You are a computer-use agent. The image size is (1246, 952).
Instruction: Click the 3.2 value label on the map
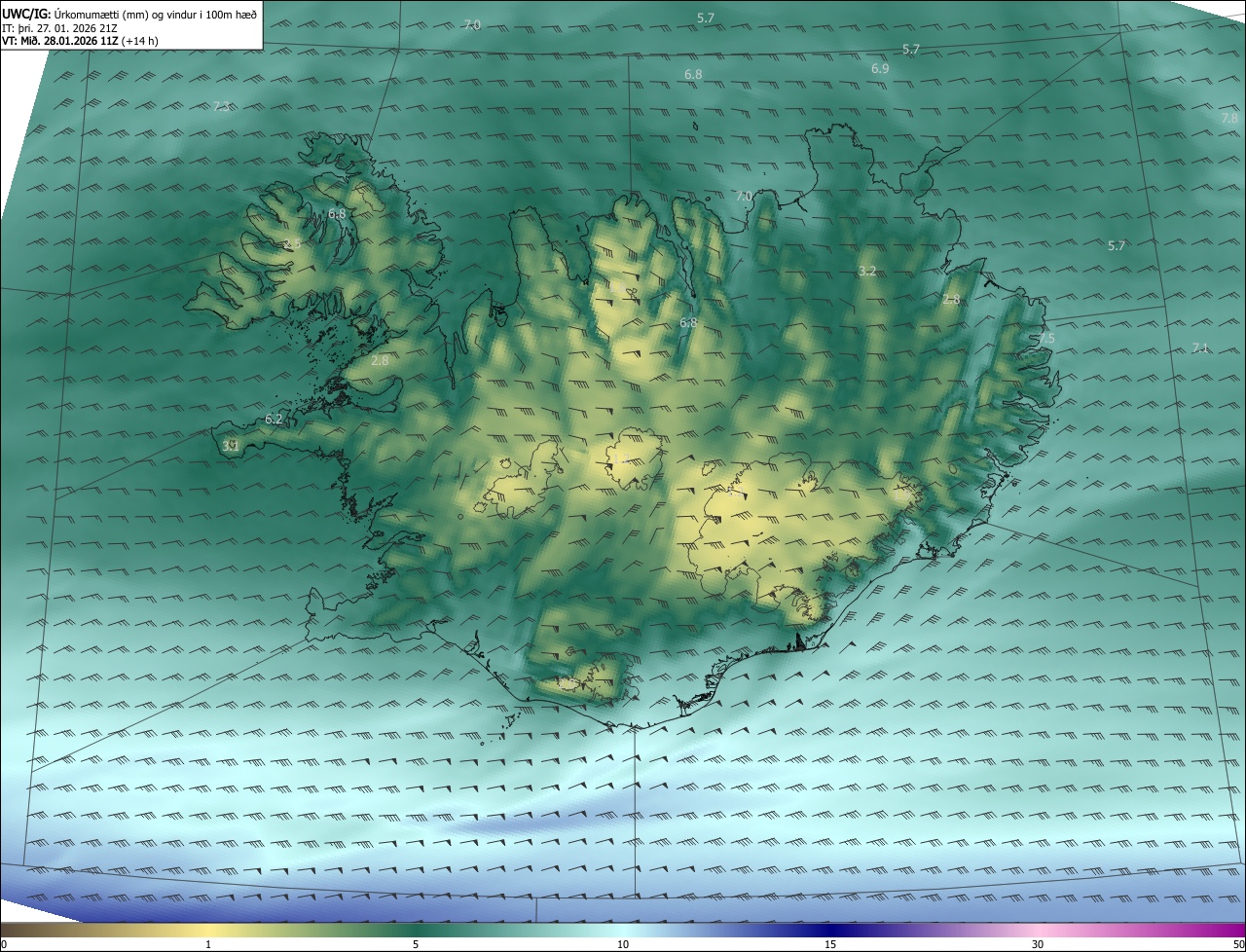point(867,272)
